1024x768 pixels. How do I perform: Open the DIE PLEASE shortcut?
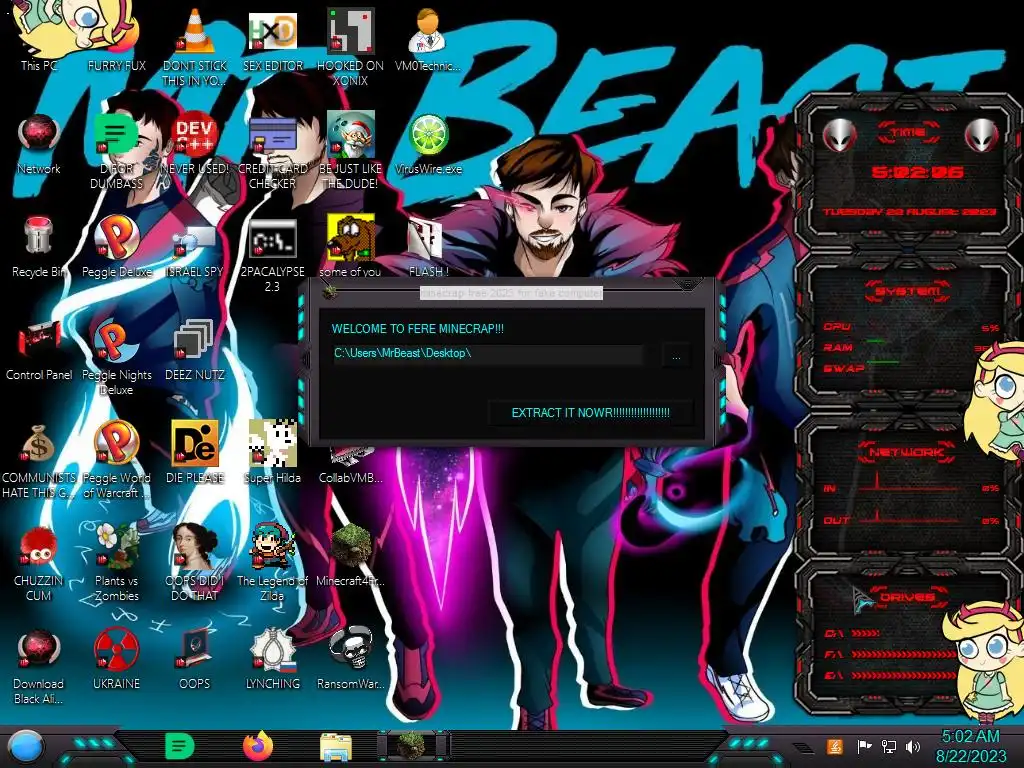195,453
